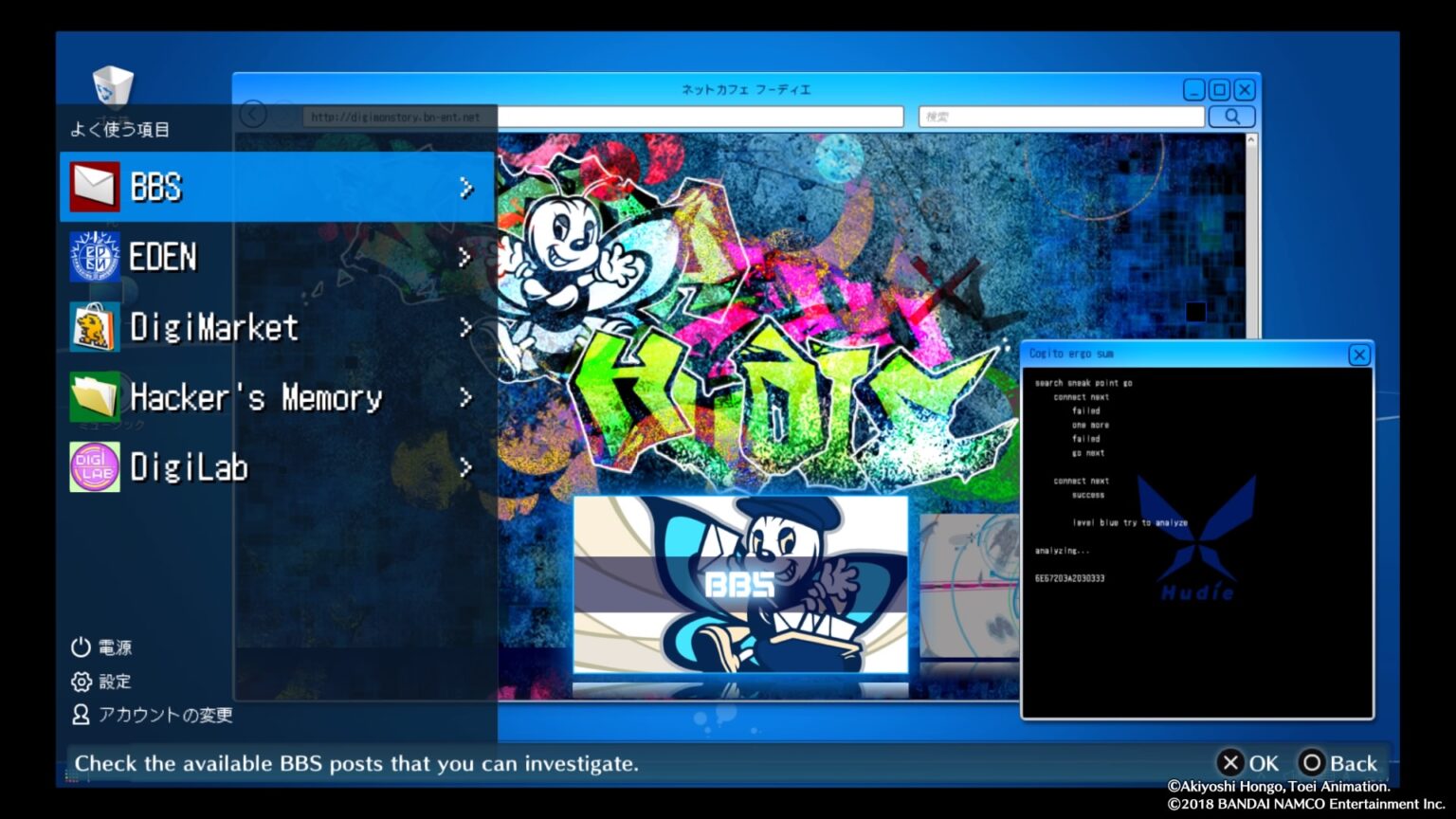1456x819 pixels.
Task: Select the EDEN menu entry
Action: click(x=278, y=257)
